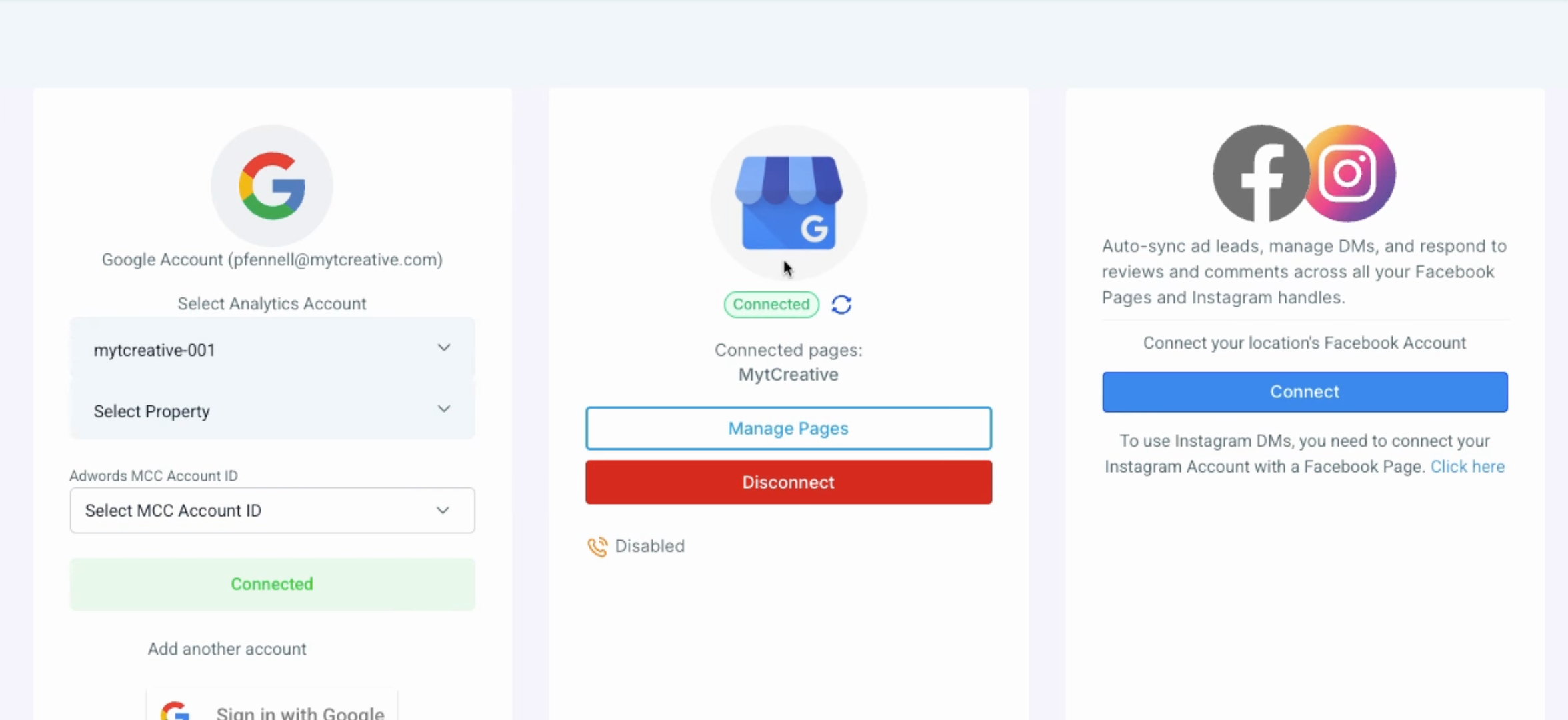
Task: Open the mytcreative-001 analytics account dropdown
Action: (272, 349)
